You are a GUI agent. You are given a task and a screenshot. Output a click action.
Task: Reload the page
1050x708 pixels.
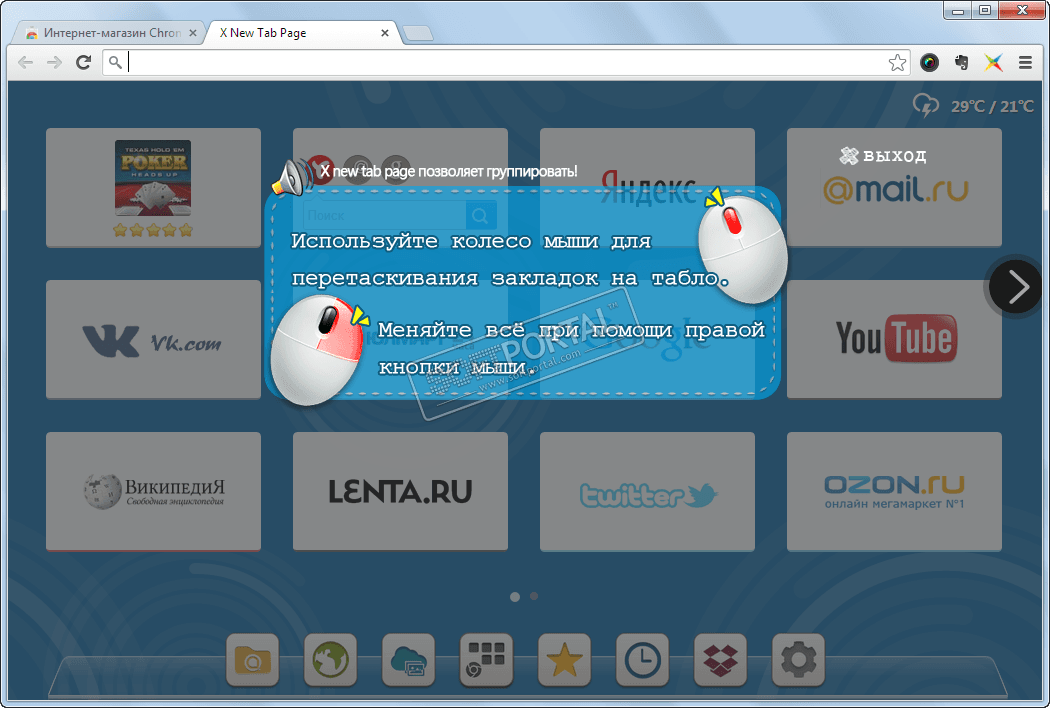tap(83, 62)
